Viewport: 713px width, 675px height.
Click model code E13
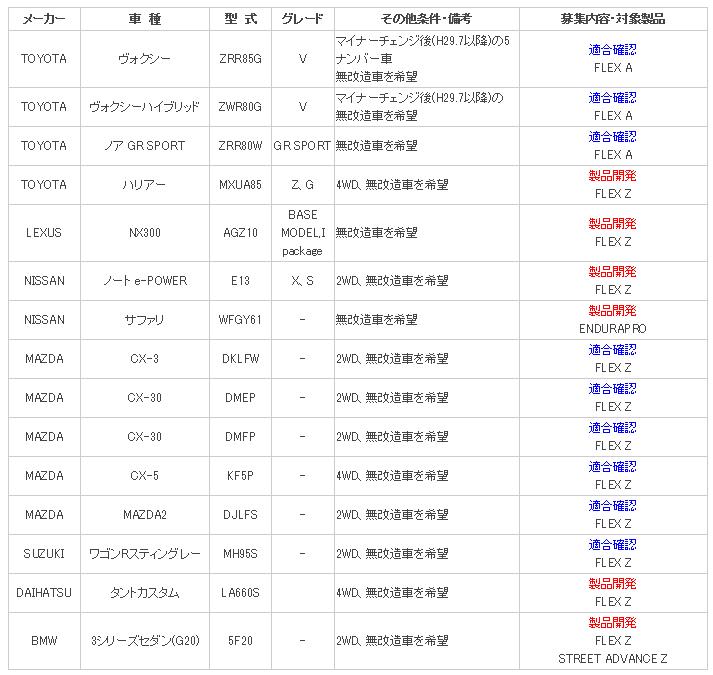(x=240, y=281)
